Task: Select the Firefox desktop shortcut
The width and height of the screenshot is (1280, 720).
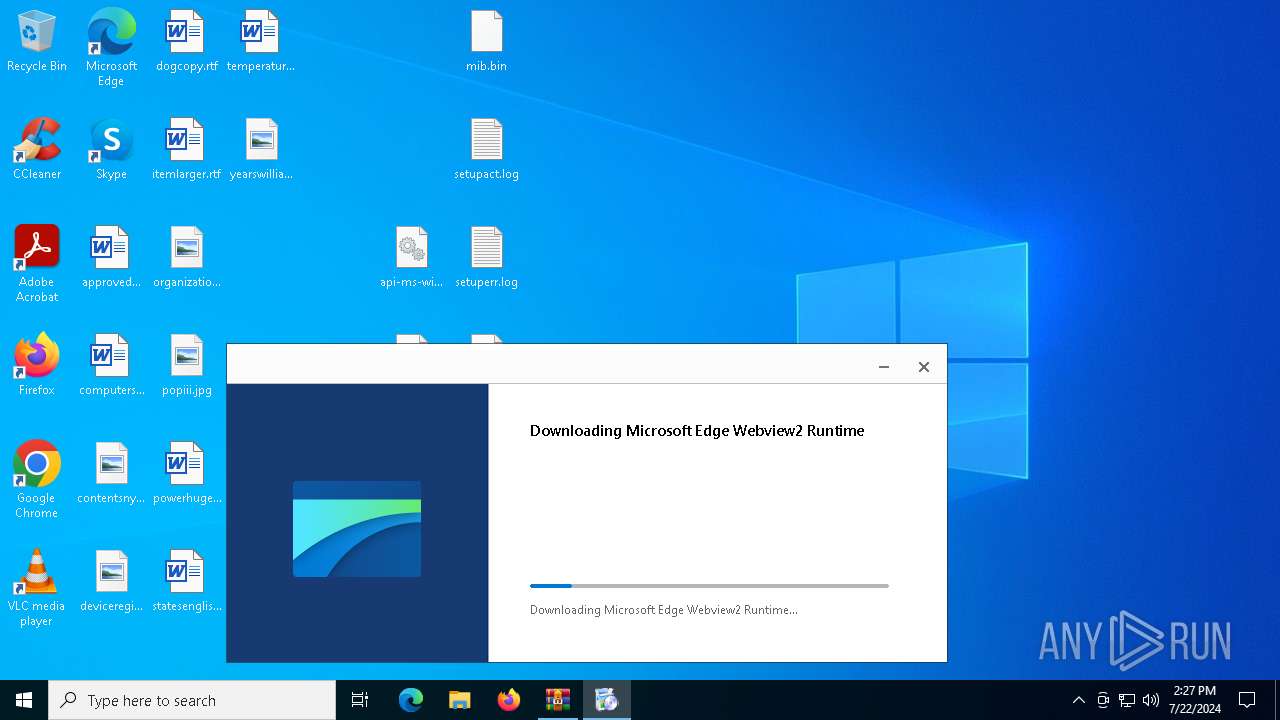Action: click(37, 366)
